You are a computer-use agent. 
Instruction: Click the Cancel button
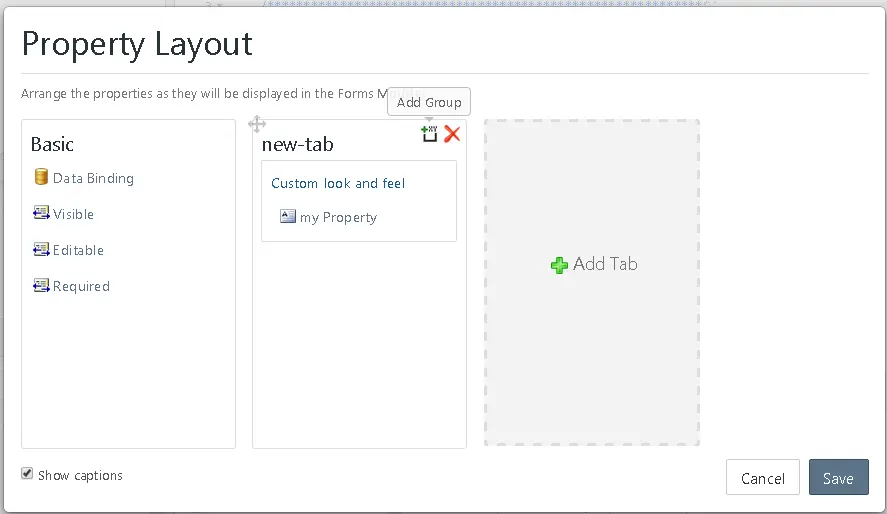tap(763, 477)
